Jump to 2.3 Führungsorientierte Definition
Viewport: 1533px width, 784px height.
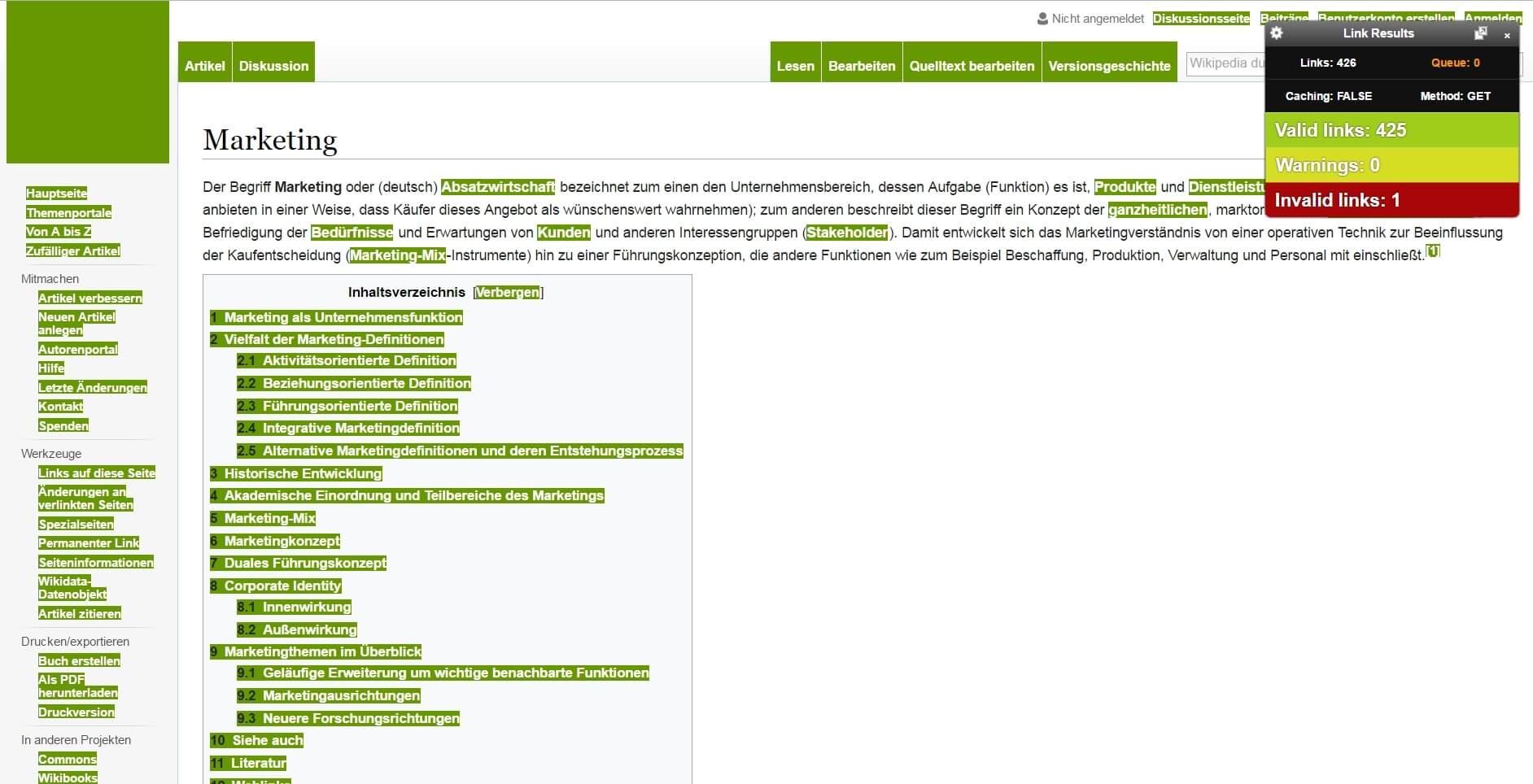pos(347,407)
